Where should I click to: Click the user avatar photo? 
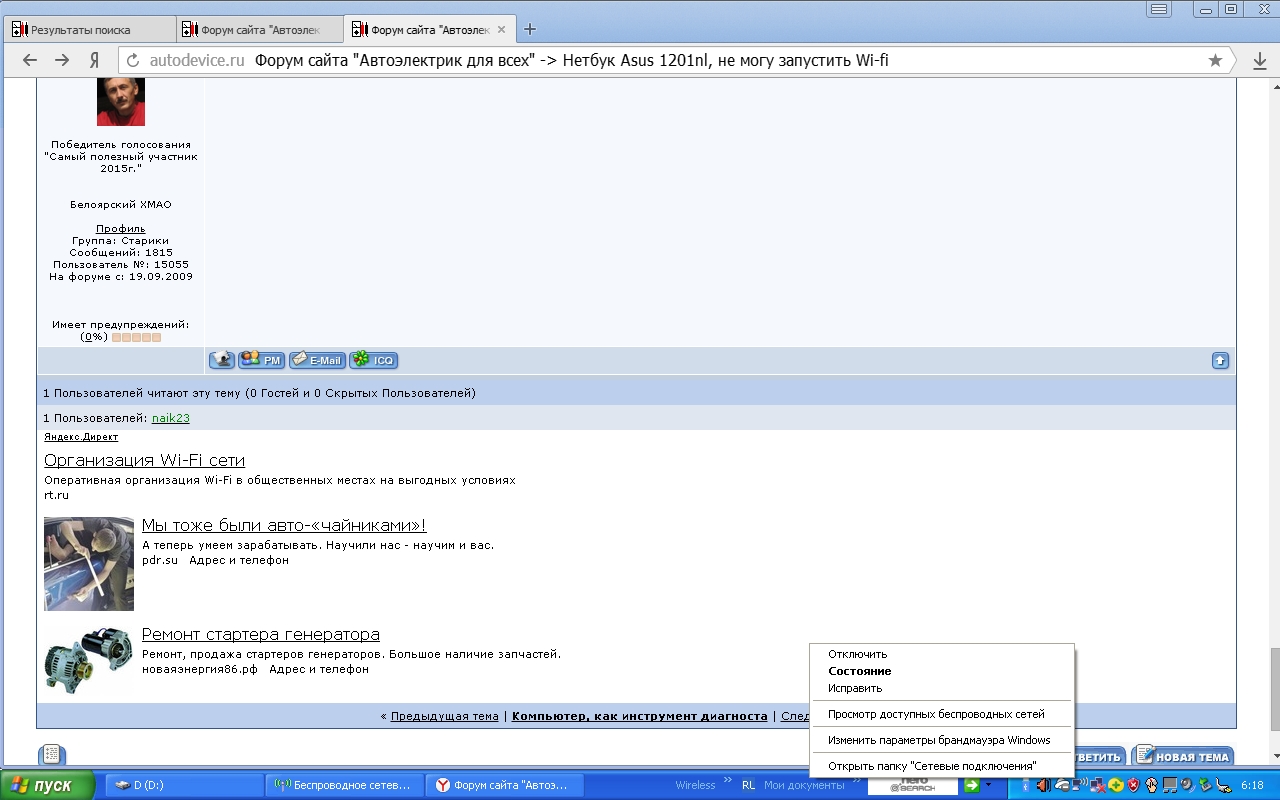pyautogui.click(x=121, y=102)
